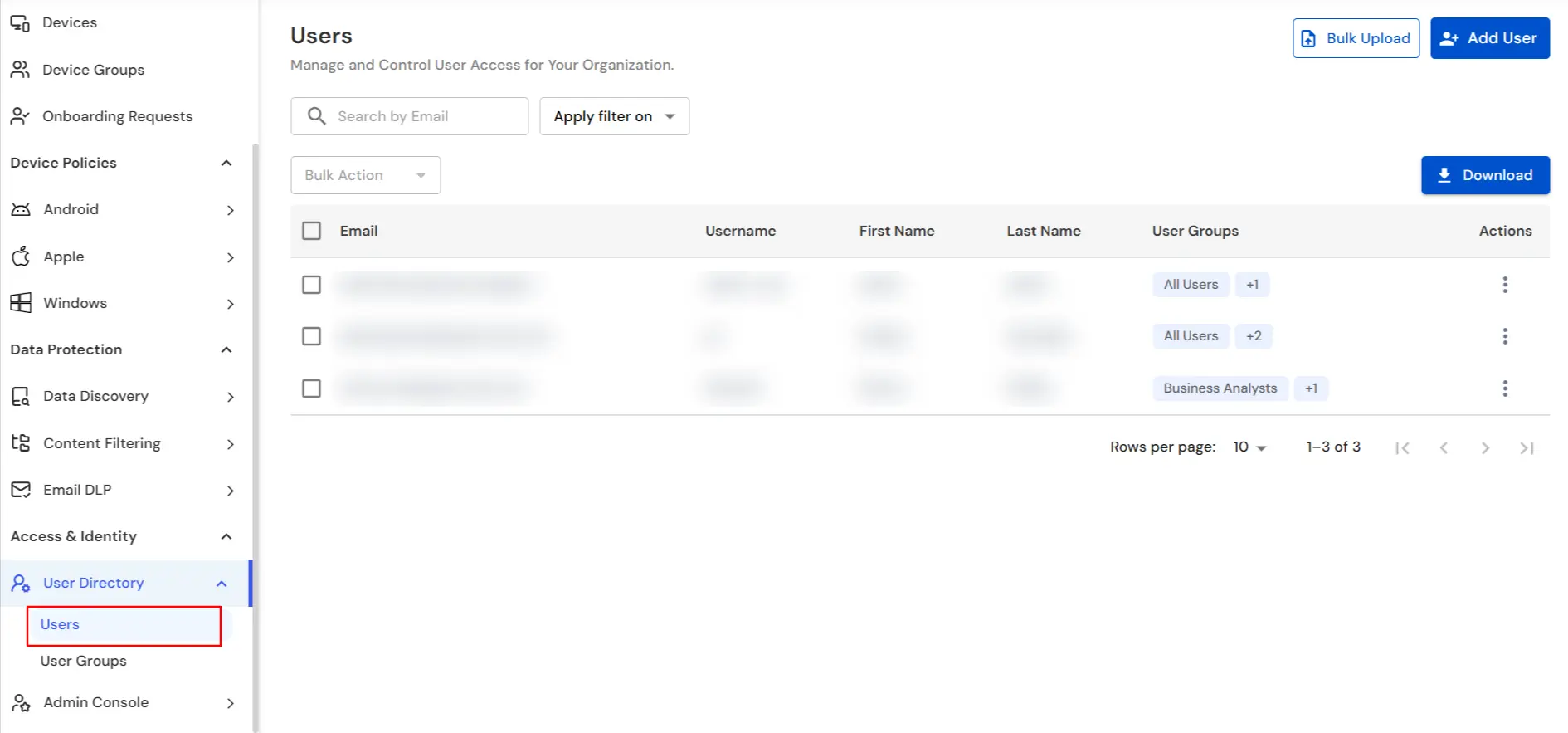1568x733 pixels.
Task: Click the Content Filtering icon
Action: pyautogui.click(x=21, y=443)
